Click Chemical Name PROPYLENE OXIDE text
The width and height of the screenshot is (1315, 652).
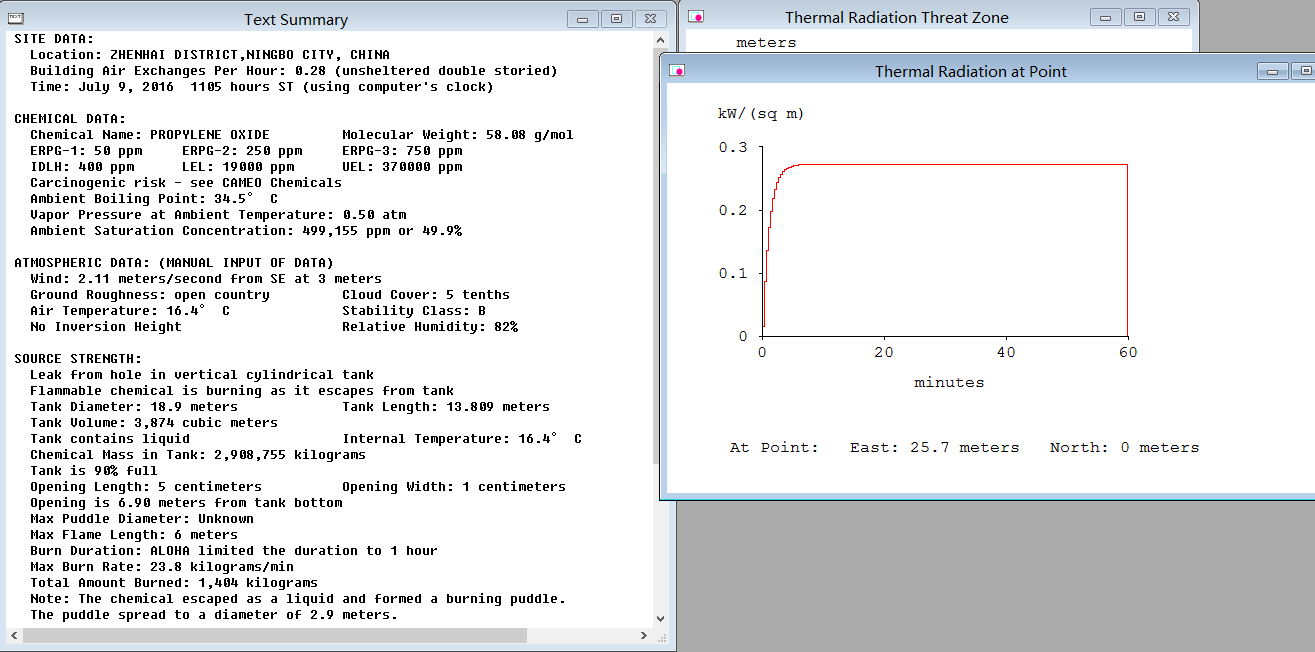tap(150, 134)
